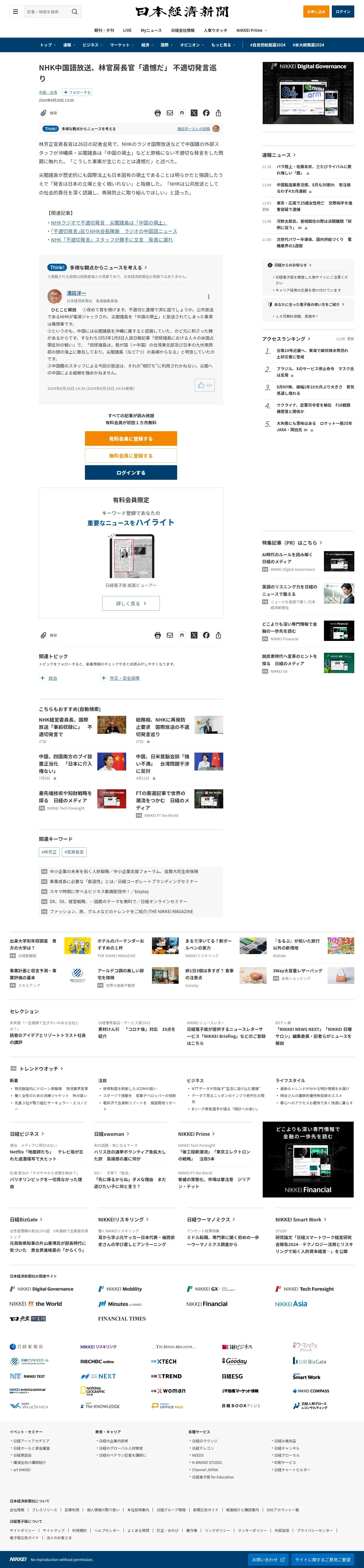Share on X using icon under the headline

(x=194, y=113)
